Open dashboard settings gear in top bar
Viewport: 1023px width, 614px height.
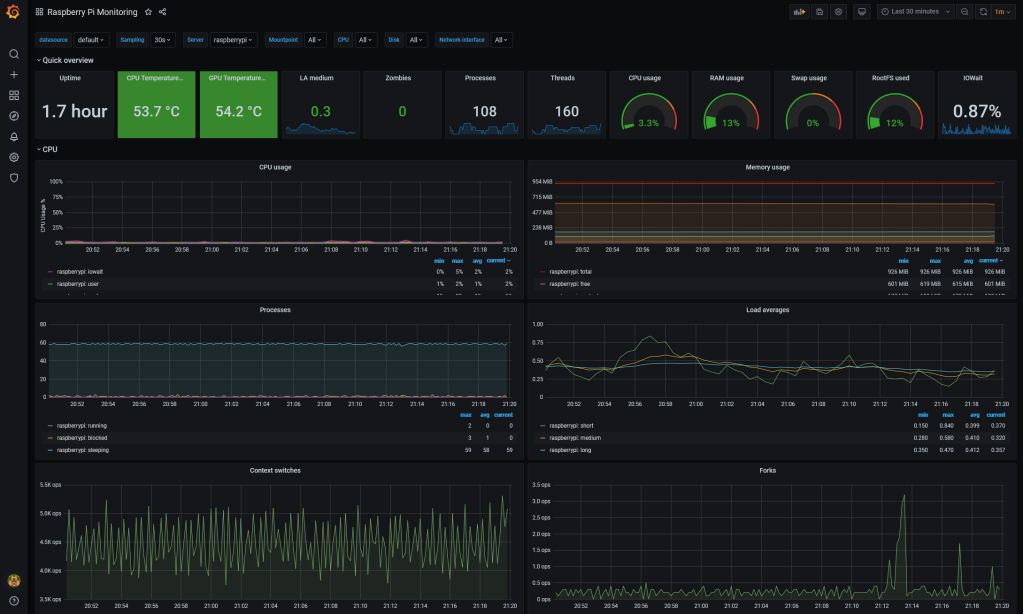(x=838, y=12)
